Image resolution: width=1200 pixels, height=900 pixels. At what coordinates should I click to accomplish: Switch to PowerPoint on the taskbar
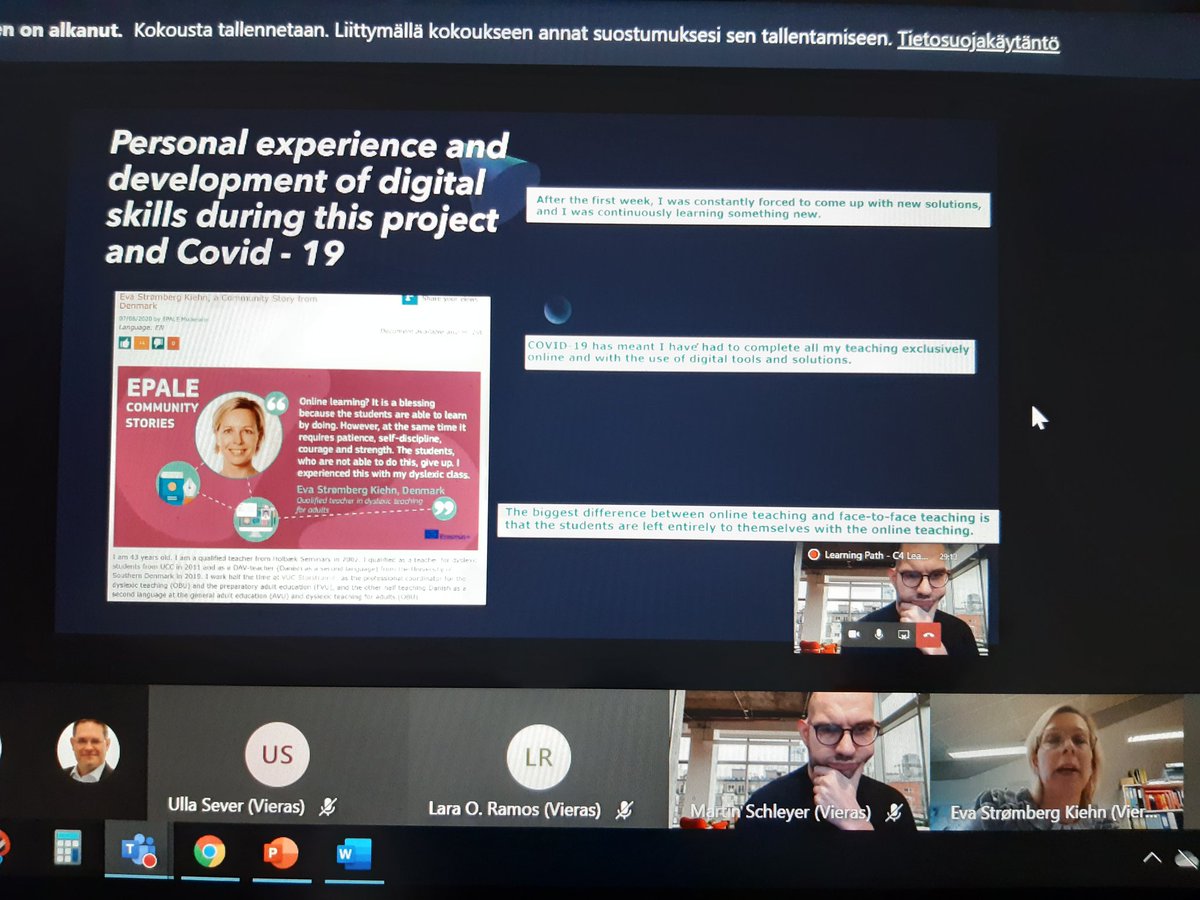[x=281, y=853]
